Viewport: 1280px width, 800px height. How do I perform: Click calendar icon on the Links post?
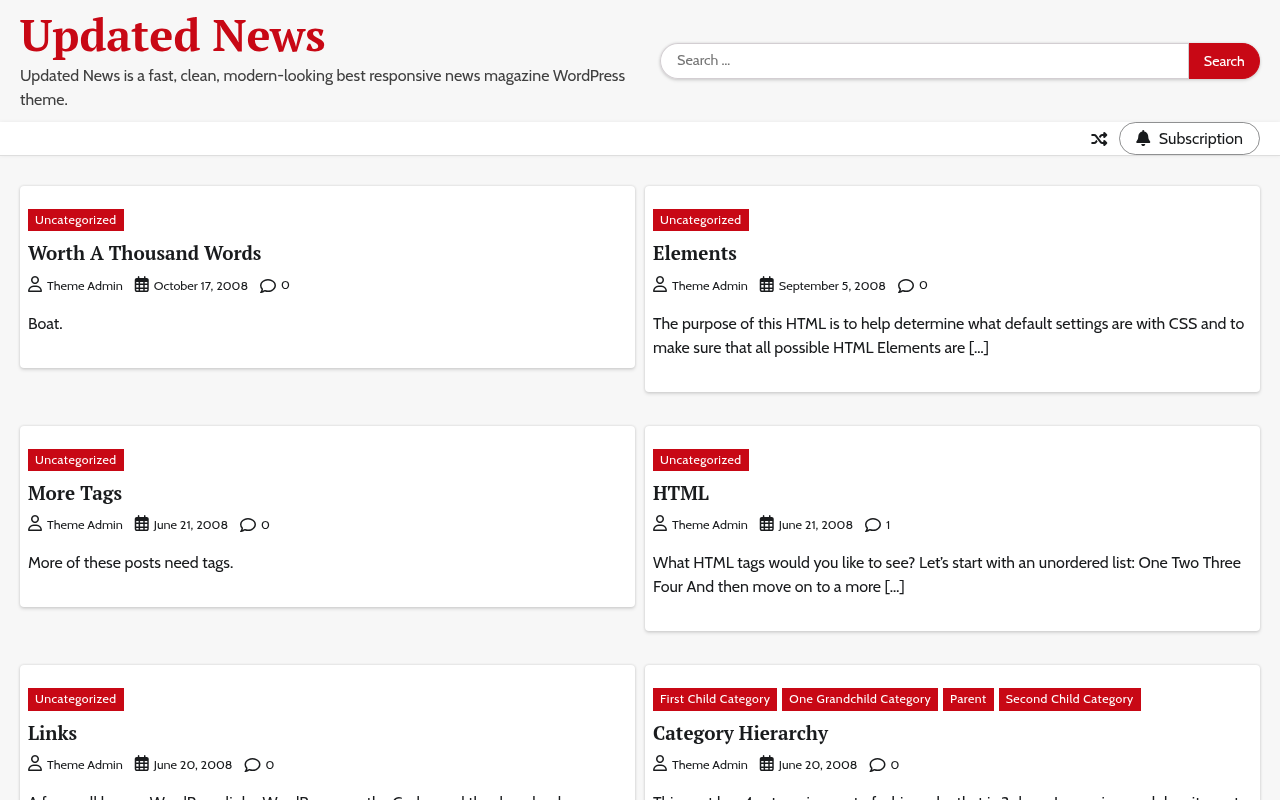142,764
